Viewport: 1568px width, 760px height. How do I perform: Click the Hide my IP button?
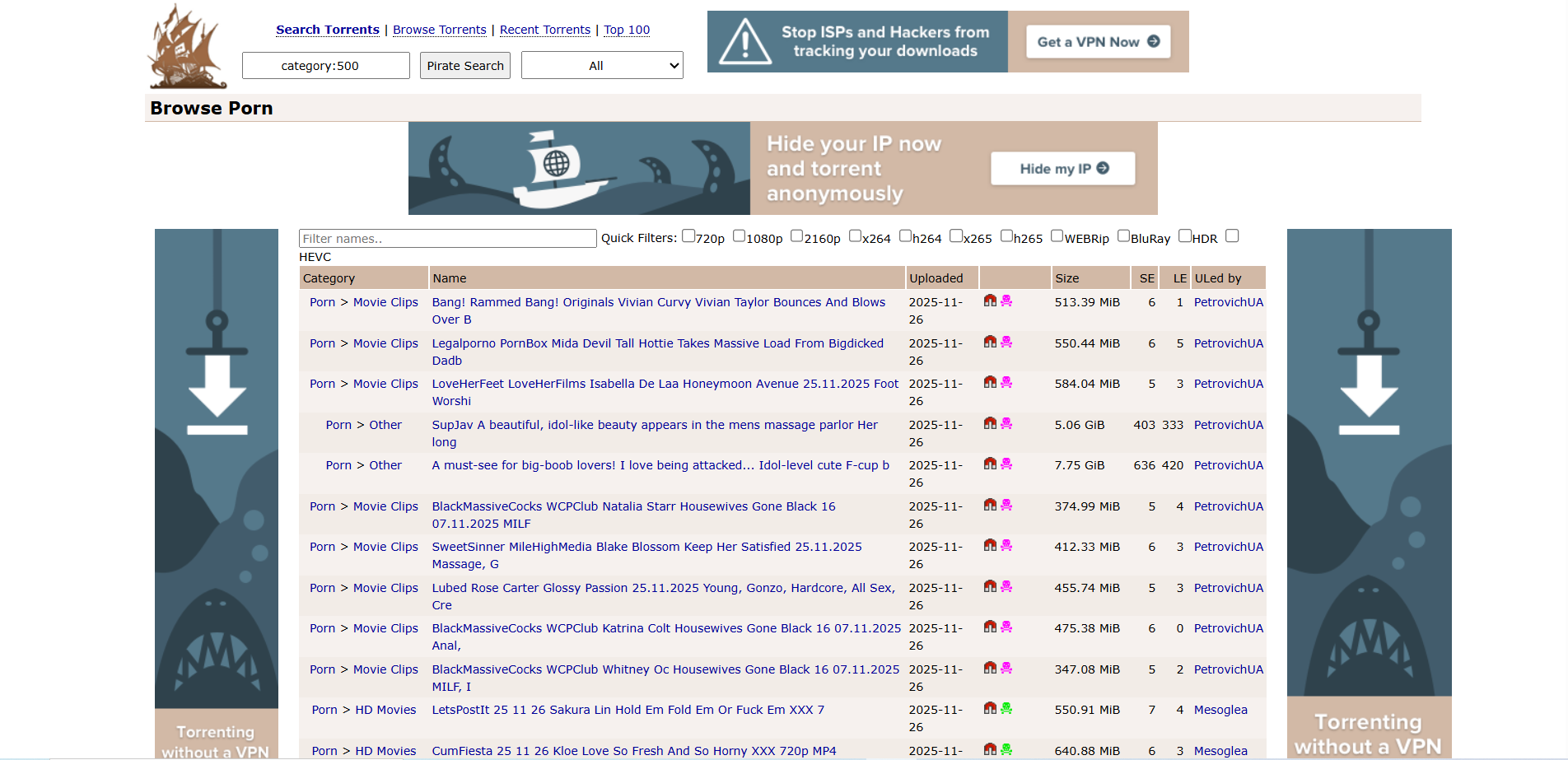(1063, 168)
